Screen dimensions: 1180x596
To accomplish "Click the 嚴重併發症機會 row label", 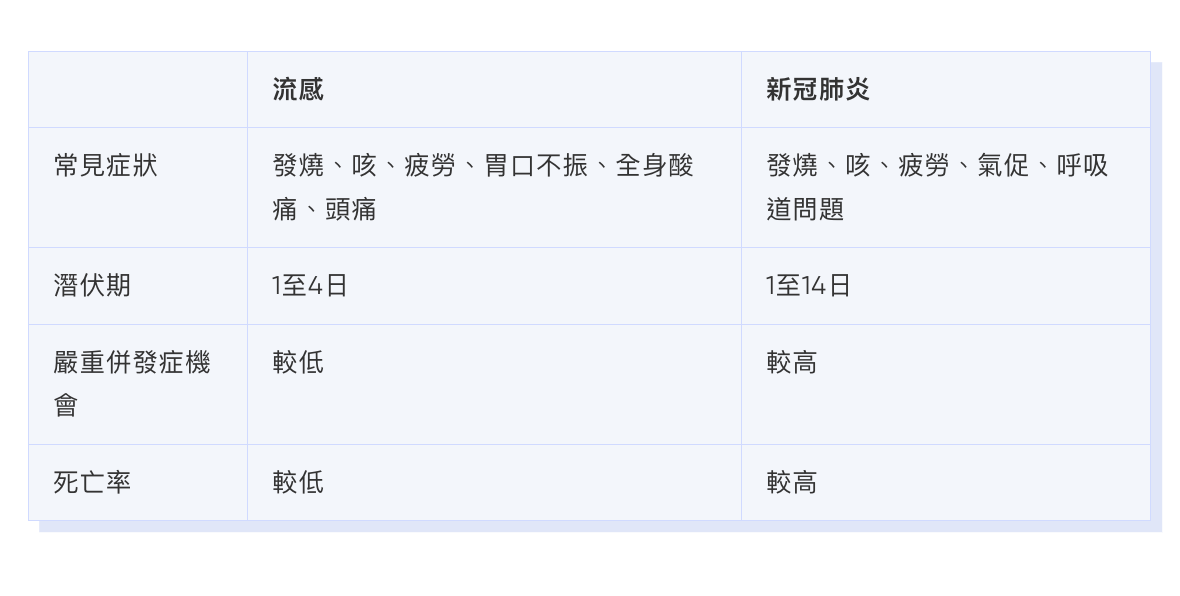I will (x=131, y=363).
